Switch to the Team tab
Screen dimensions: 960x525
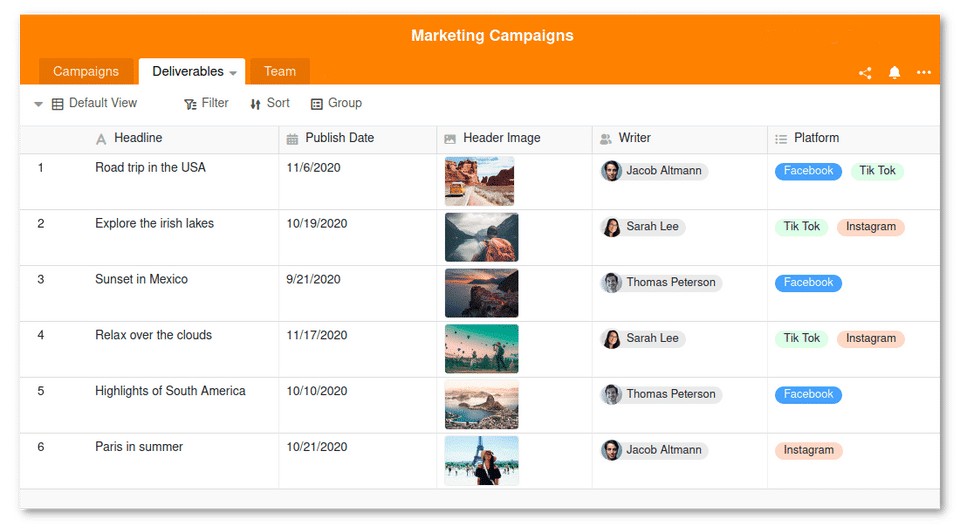pos(280,72)
